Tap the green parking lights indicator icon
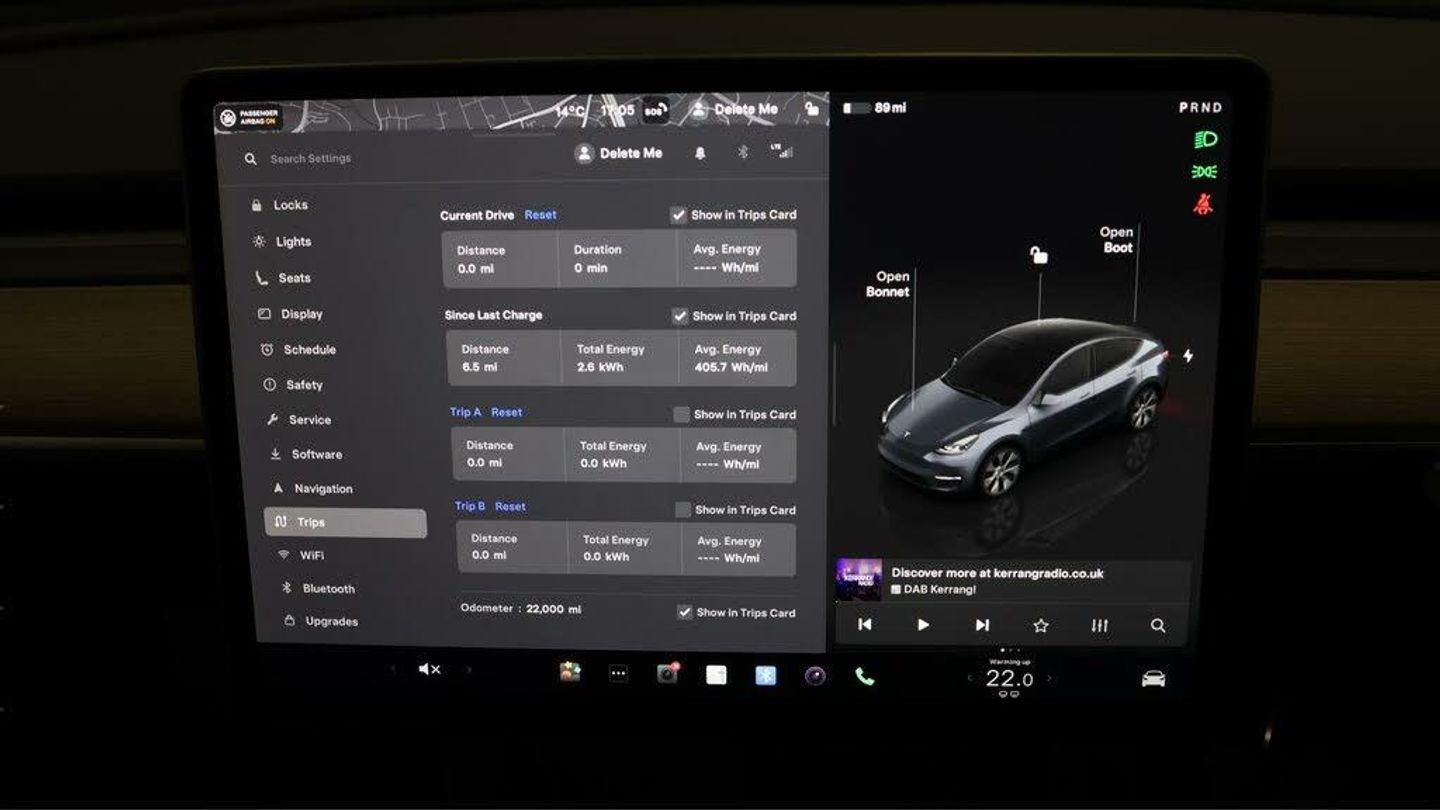 [x=1204, y=172]
